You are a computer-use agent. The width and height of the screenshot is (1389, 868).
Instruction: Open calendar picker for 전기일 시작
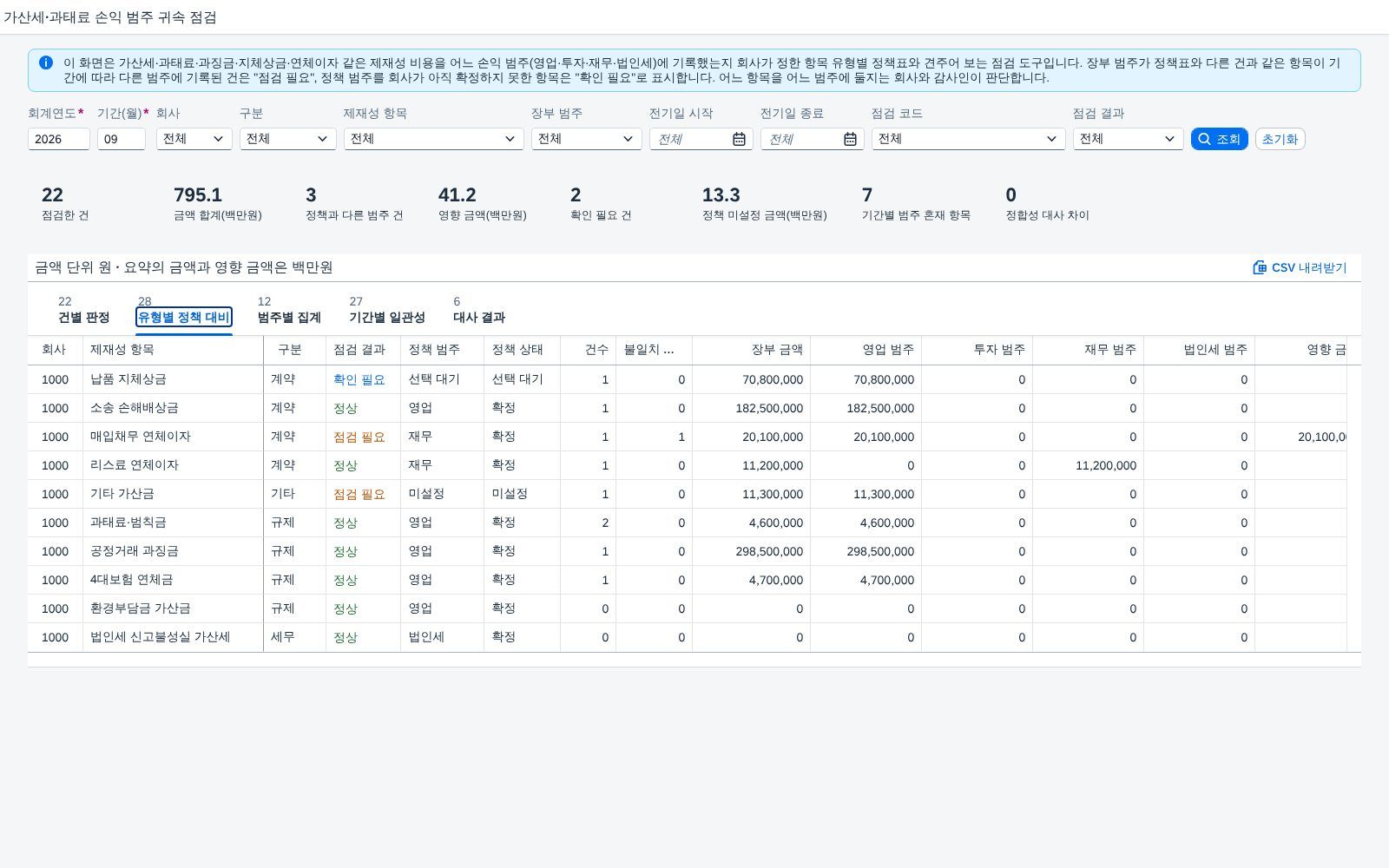(739, 139)
